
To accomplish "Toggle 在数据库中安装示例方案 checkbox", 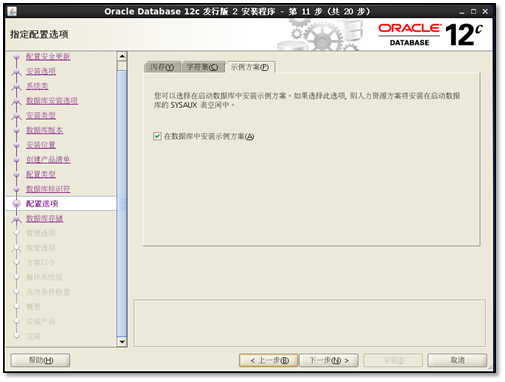I will [157, 136].
